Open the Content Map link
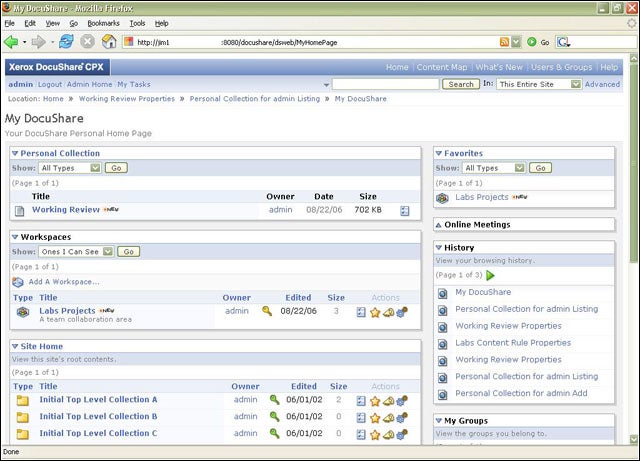The width and height of the screenshot is (640, 461). (x=442, y=67)
